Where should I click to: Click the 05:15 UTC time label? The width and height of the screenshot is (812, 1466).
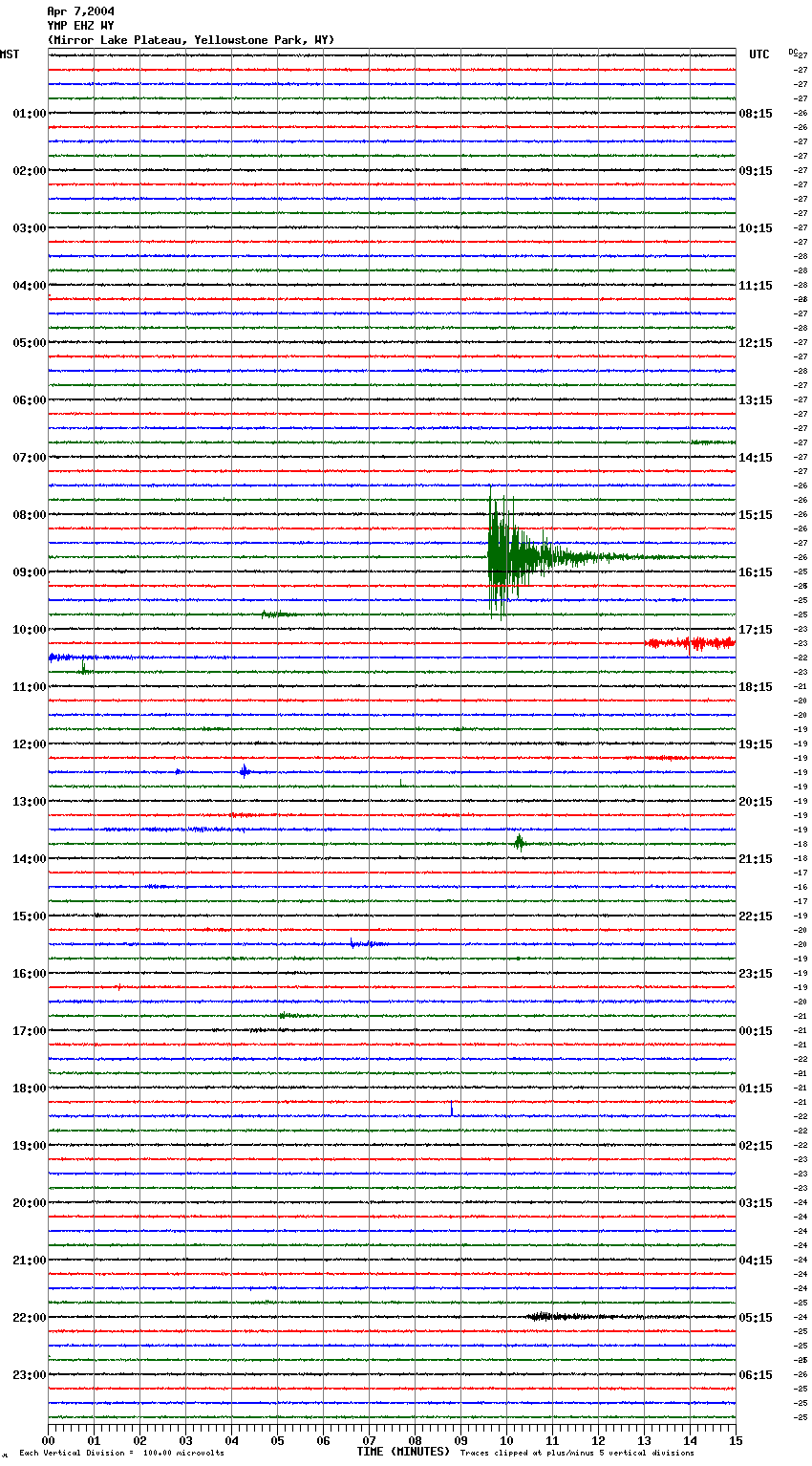click(x=756, y=1318)
